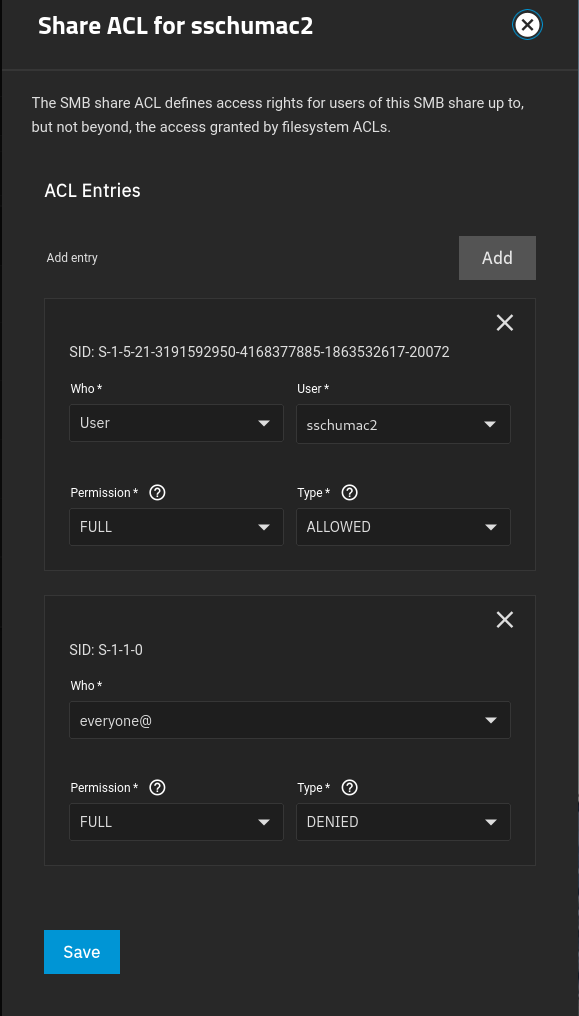The image size is (579, 1016).
Task: Show help for everyone@ entry's Type field
Action: pyautogui.click(x=350, y=788)
